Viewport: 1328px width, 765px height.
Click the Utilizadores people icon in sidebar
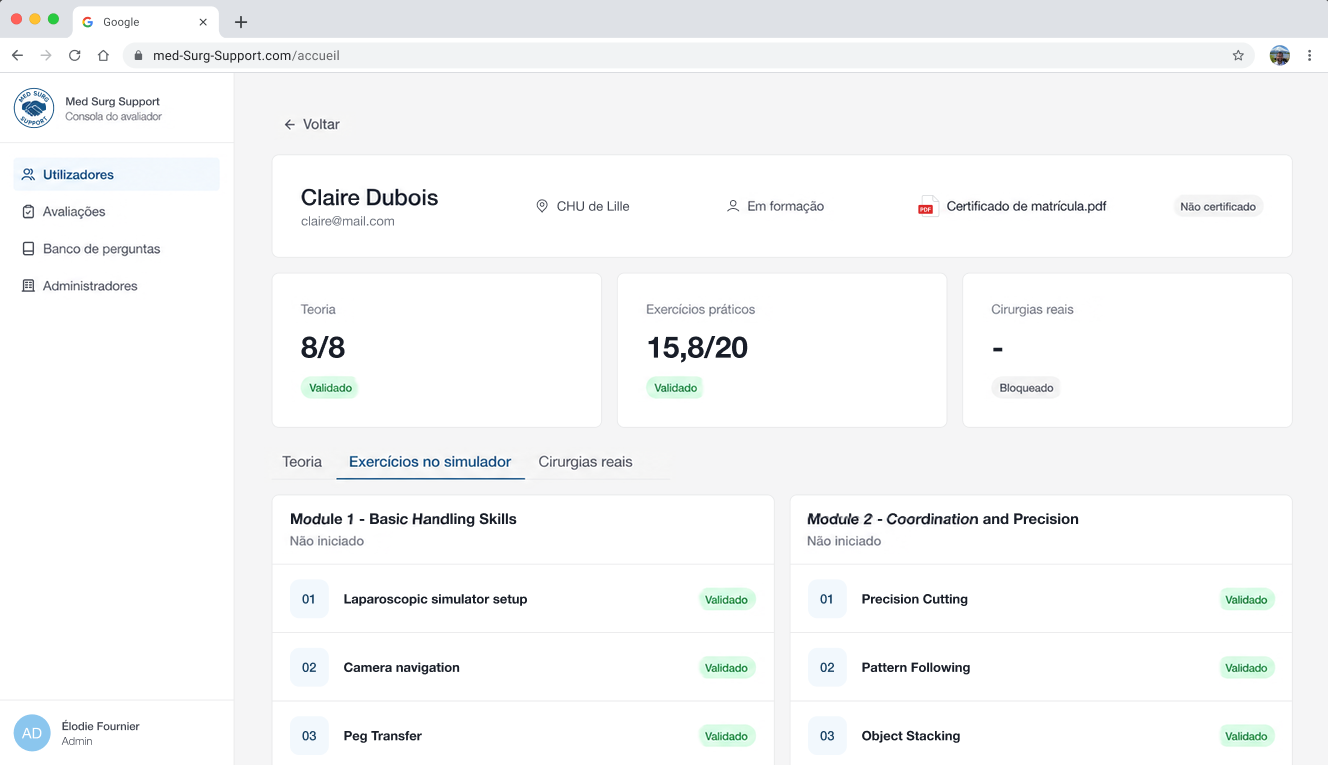(28, 174)
